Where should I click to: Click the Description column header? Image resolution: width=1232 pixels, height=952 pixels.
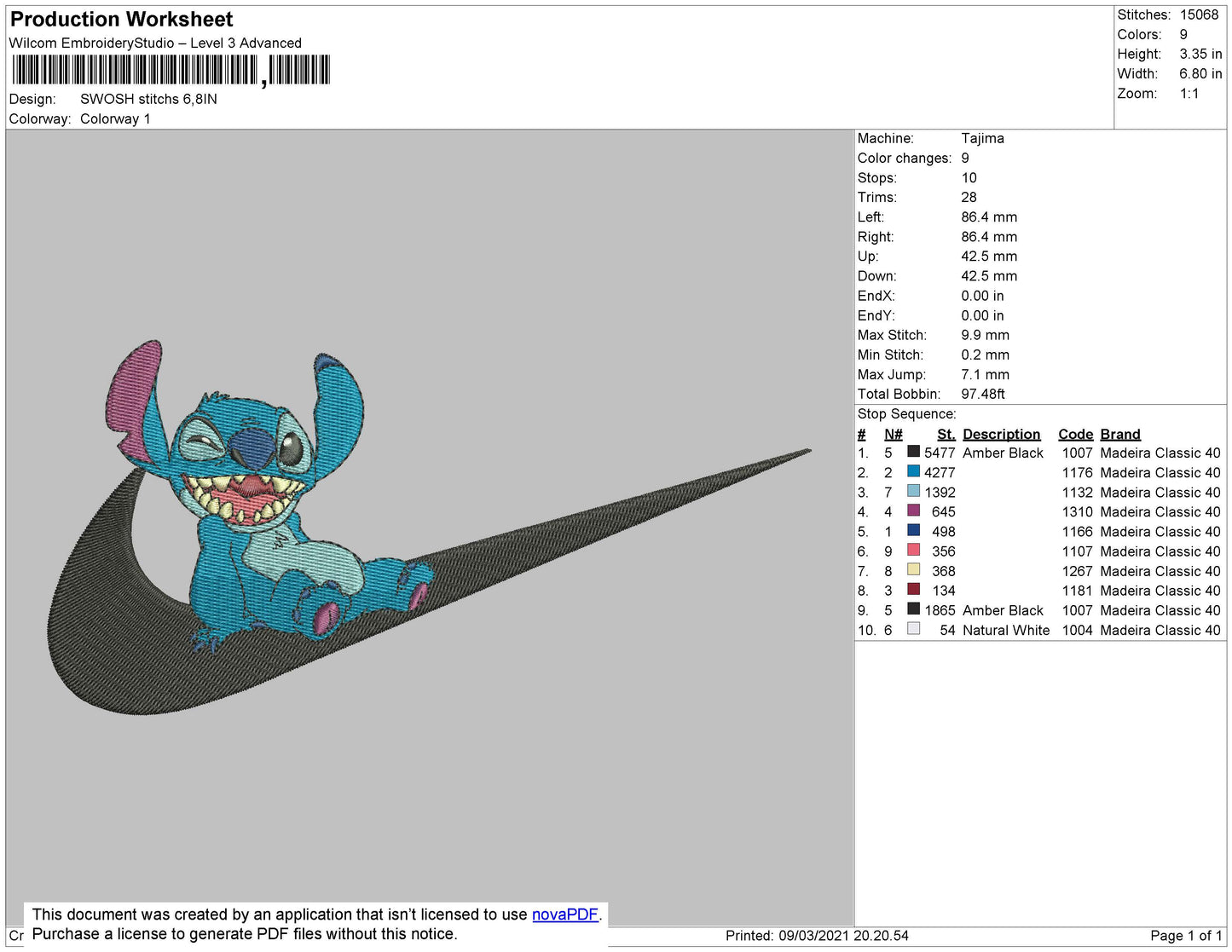1001,434
